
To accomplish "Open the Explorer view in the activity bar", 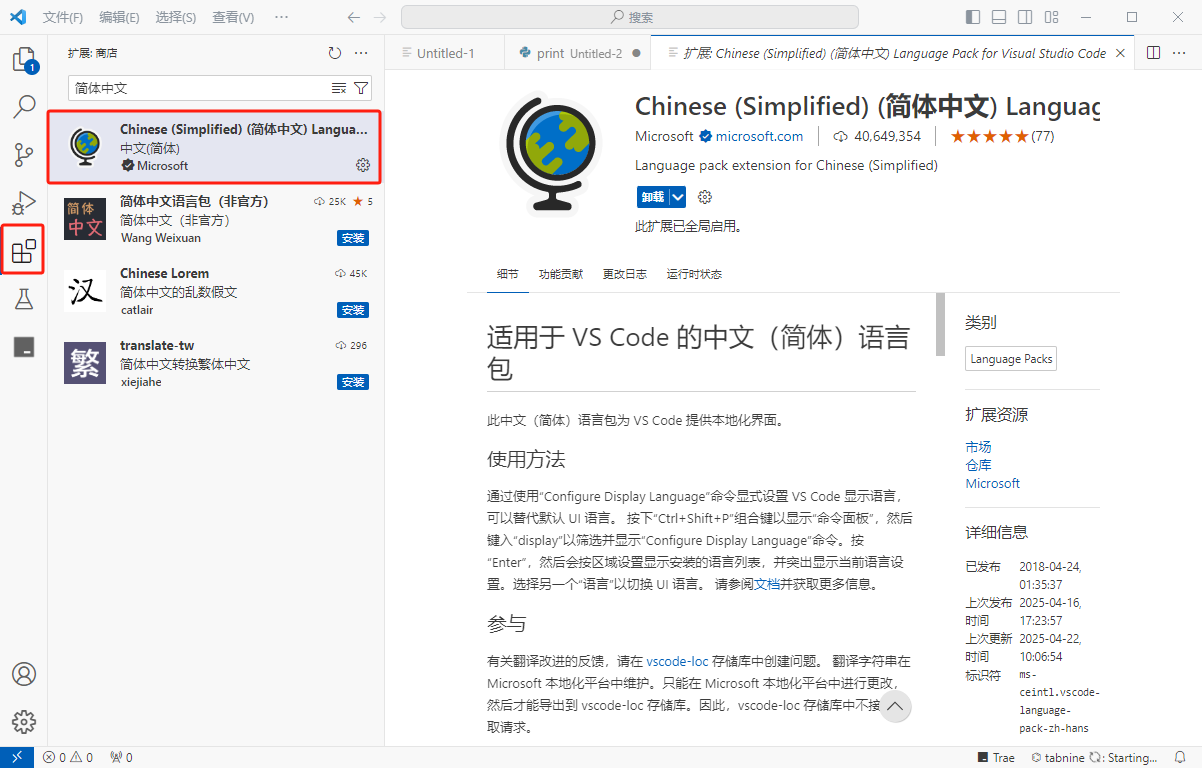I will pos(24,60).
